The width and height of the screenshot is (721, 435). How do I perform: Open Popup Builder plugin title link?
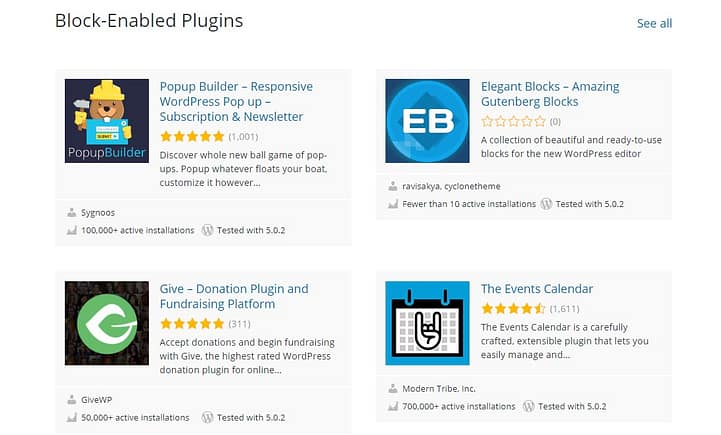pyautogui.click(x=236, y=102)
